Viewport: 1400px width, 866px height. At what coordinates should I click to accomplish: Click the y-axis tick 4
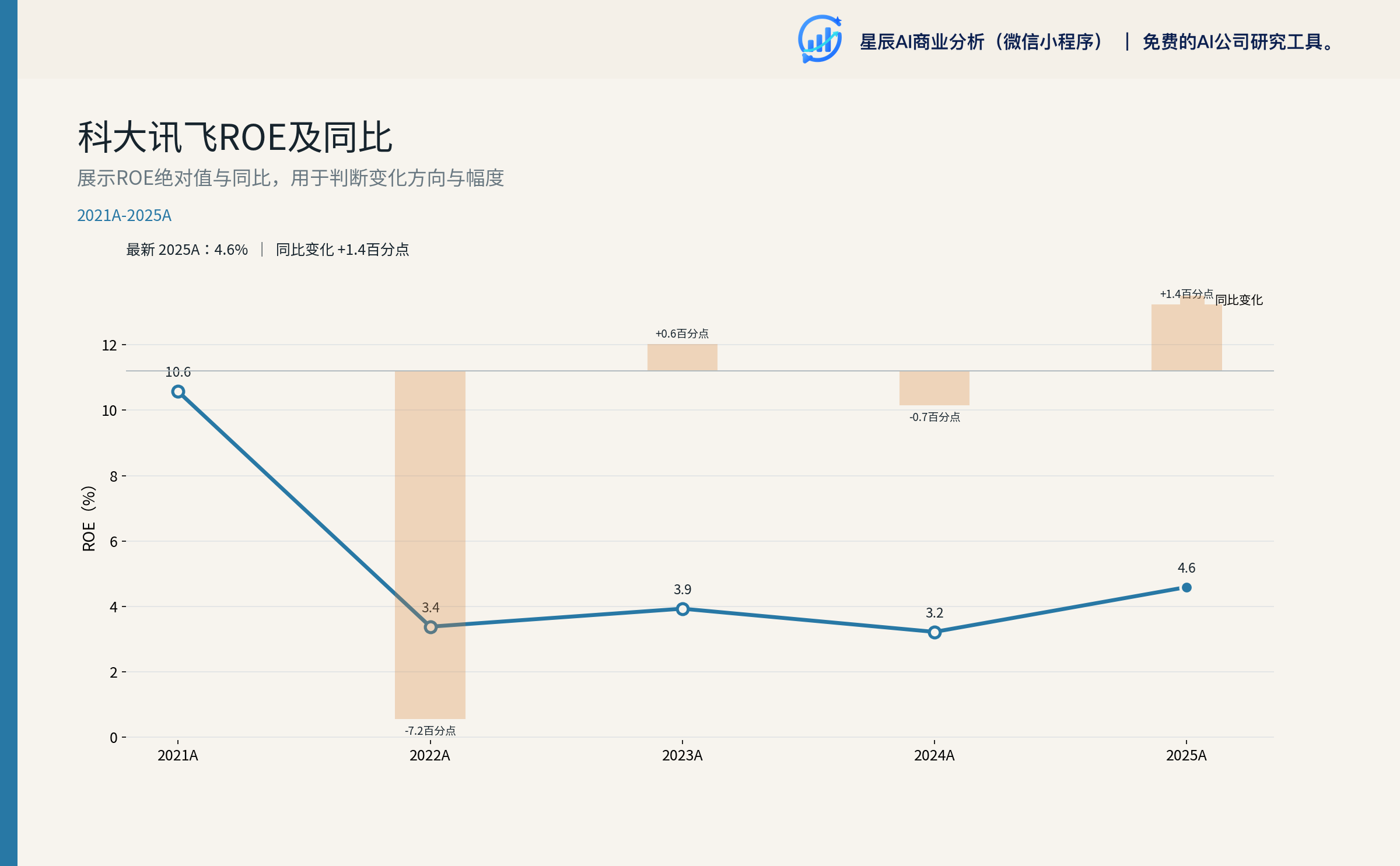[x=114, y=607]
